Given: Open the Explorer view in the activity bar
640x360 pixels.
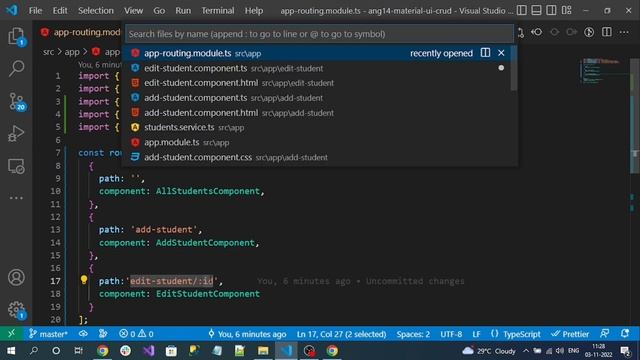Looking at the screenshot, I should 16,36.
